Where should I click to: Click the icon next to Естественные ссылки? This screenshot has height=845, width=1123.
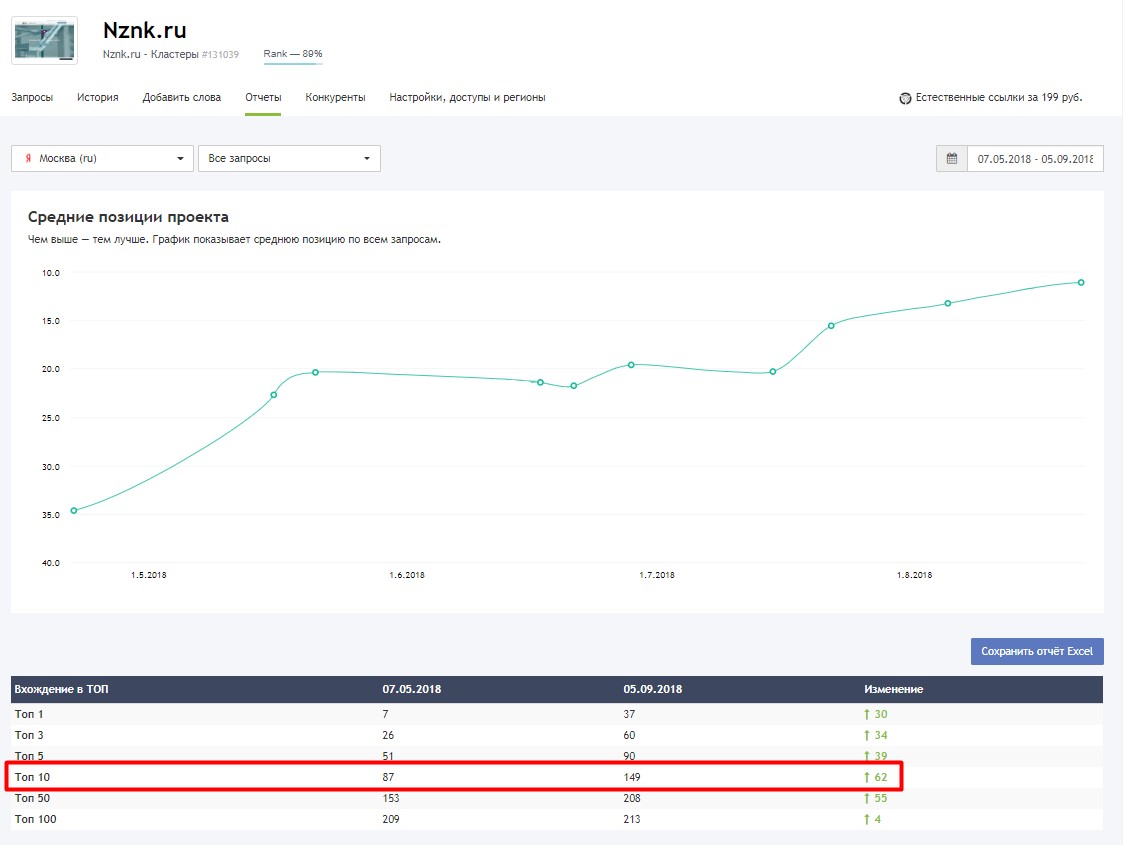(905, 98)
